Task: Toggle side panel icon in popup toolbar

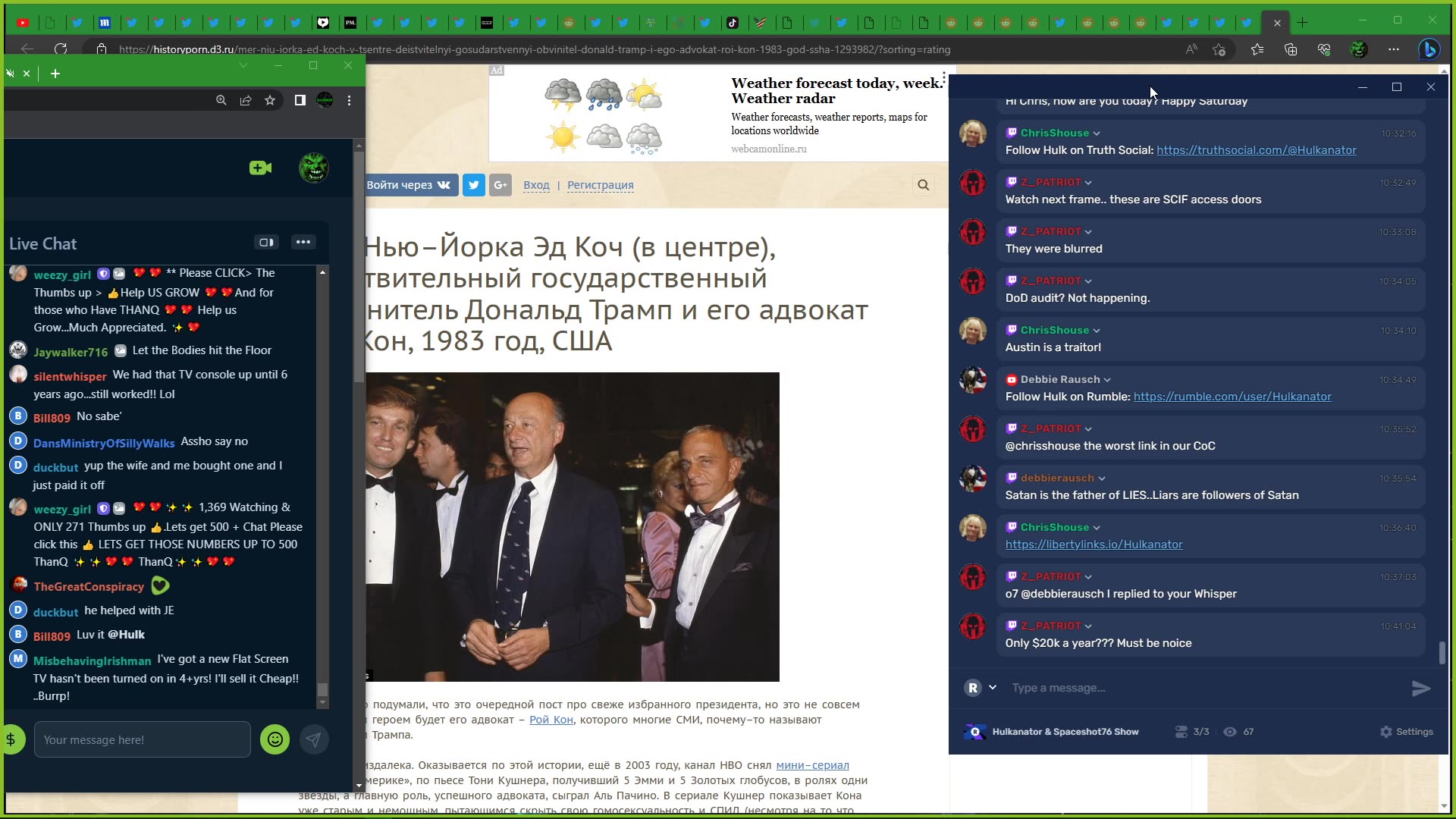Action: coord(300,100)
